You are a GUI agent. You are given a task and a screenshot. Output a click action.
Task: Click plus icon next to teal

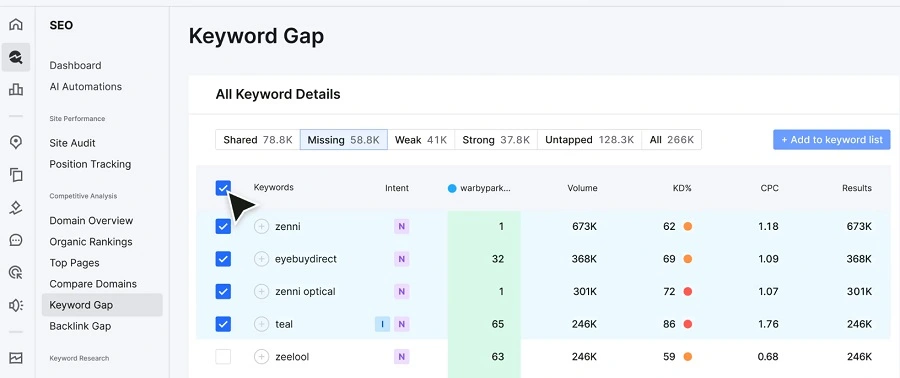(261, 324)
